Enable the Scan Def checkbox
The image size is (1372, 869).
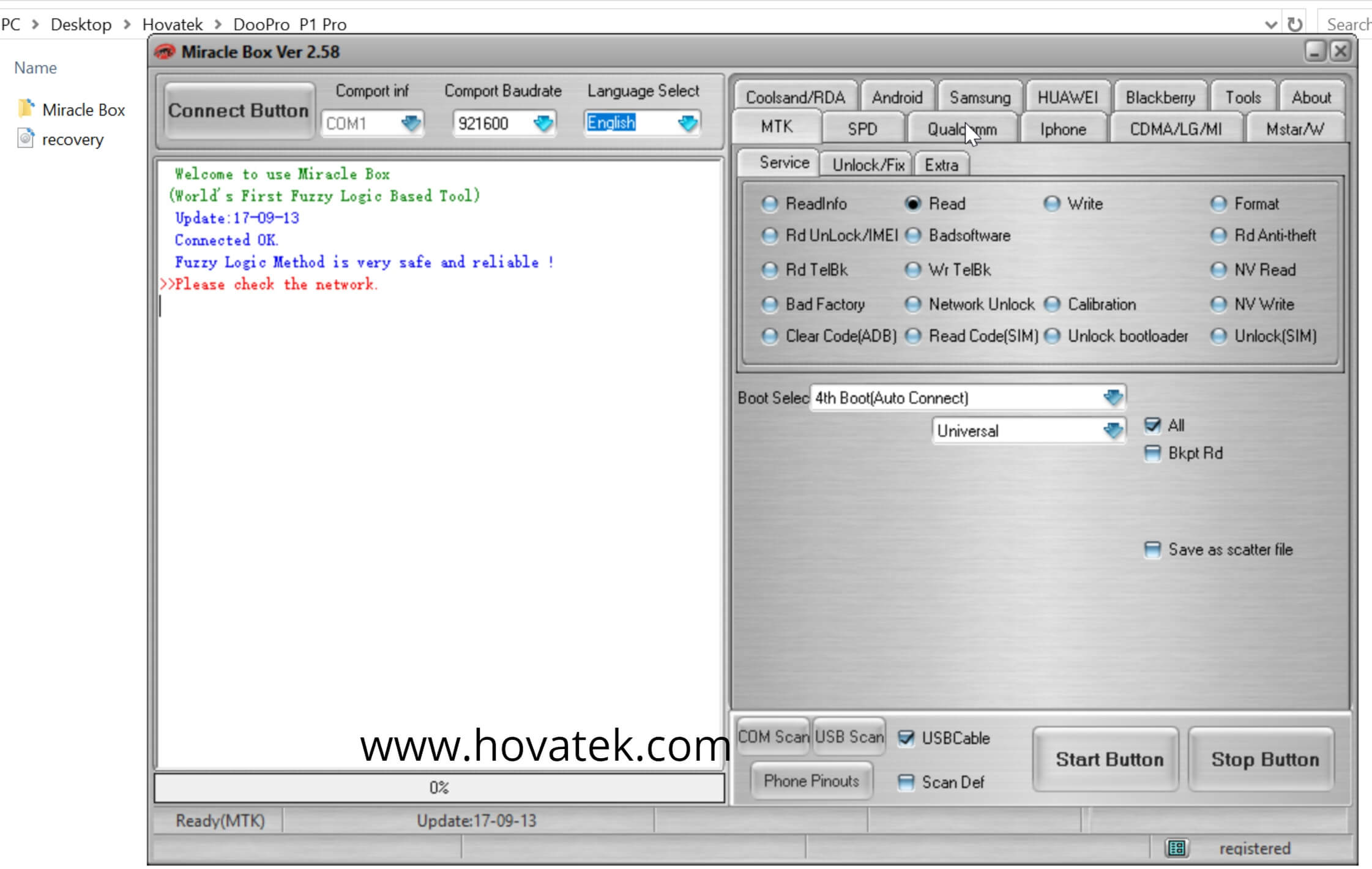pyautogui.click(x=906, y=782)
